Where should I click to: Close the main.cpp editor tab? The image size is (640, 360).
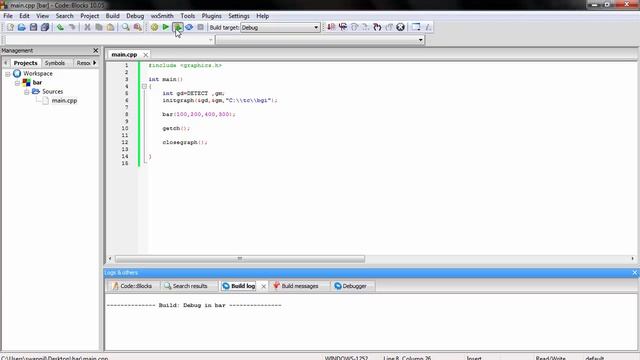click(145, 55)
